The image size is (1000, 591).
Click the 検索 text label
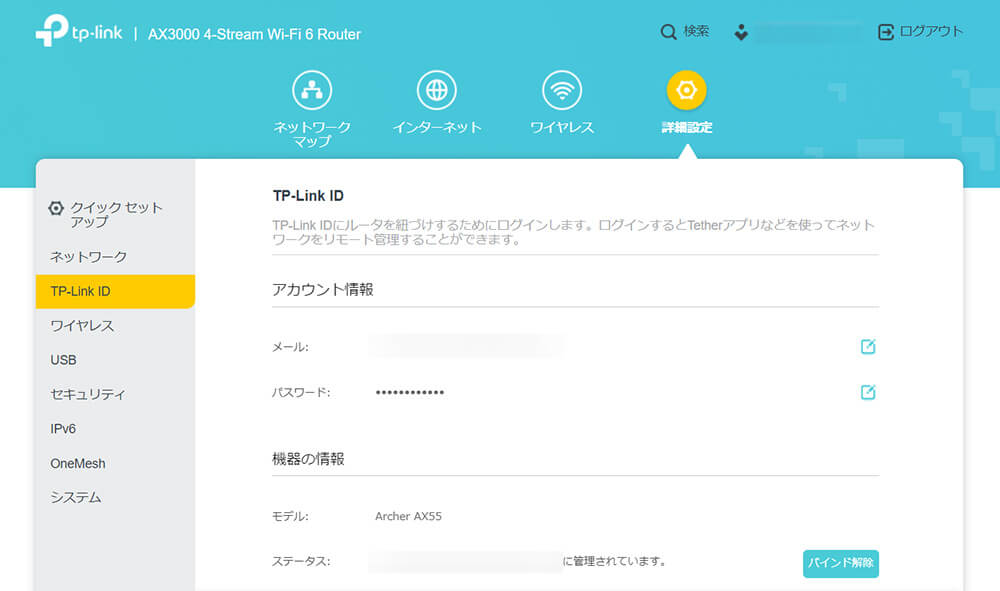(696, 31)
